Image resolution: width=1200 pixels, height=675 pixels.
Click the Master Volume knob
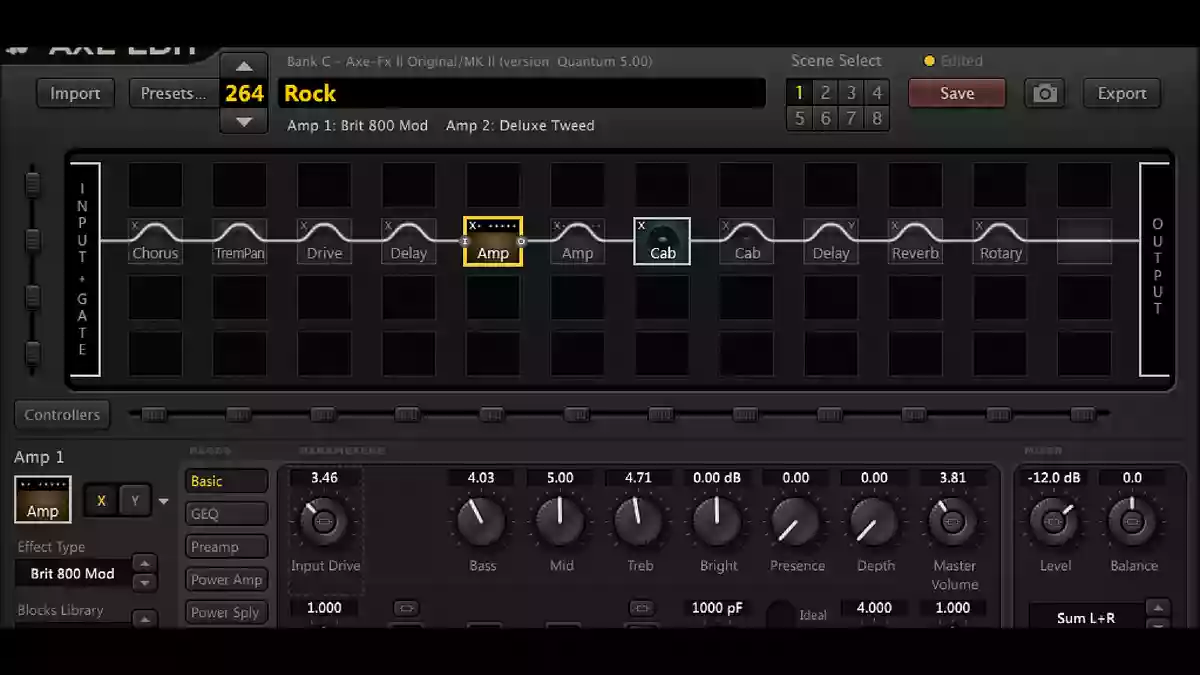[953, 521]
